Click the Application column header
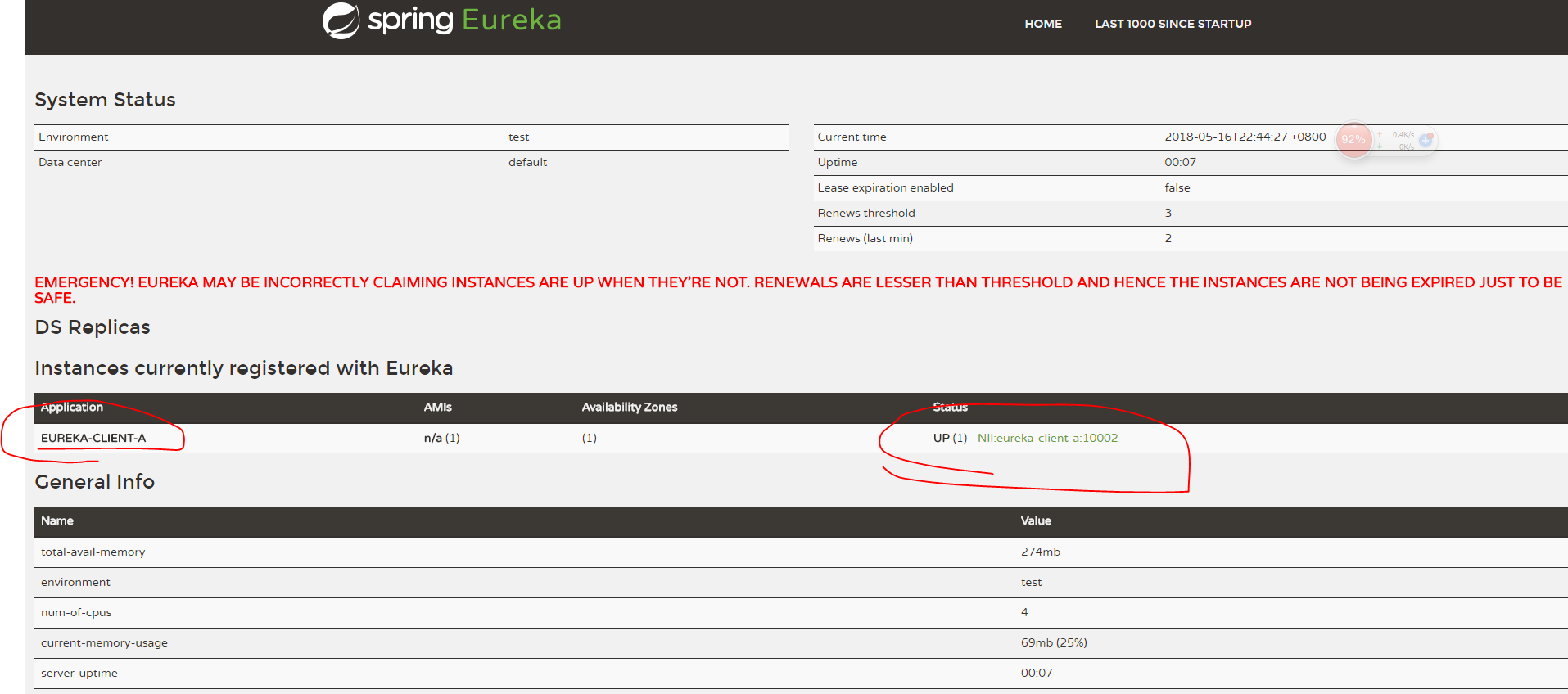The image size is (1568, 694). 72,407
